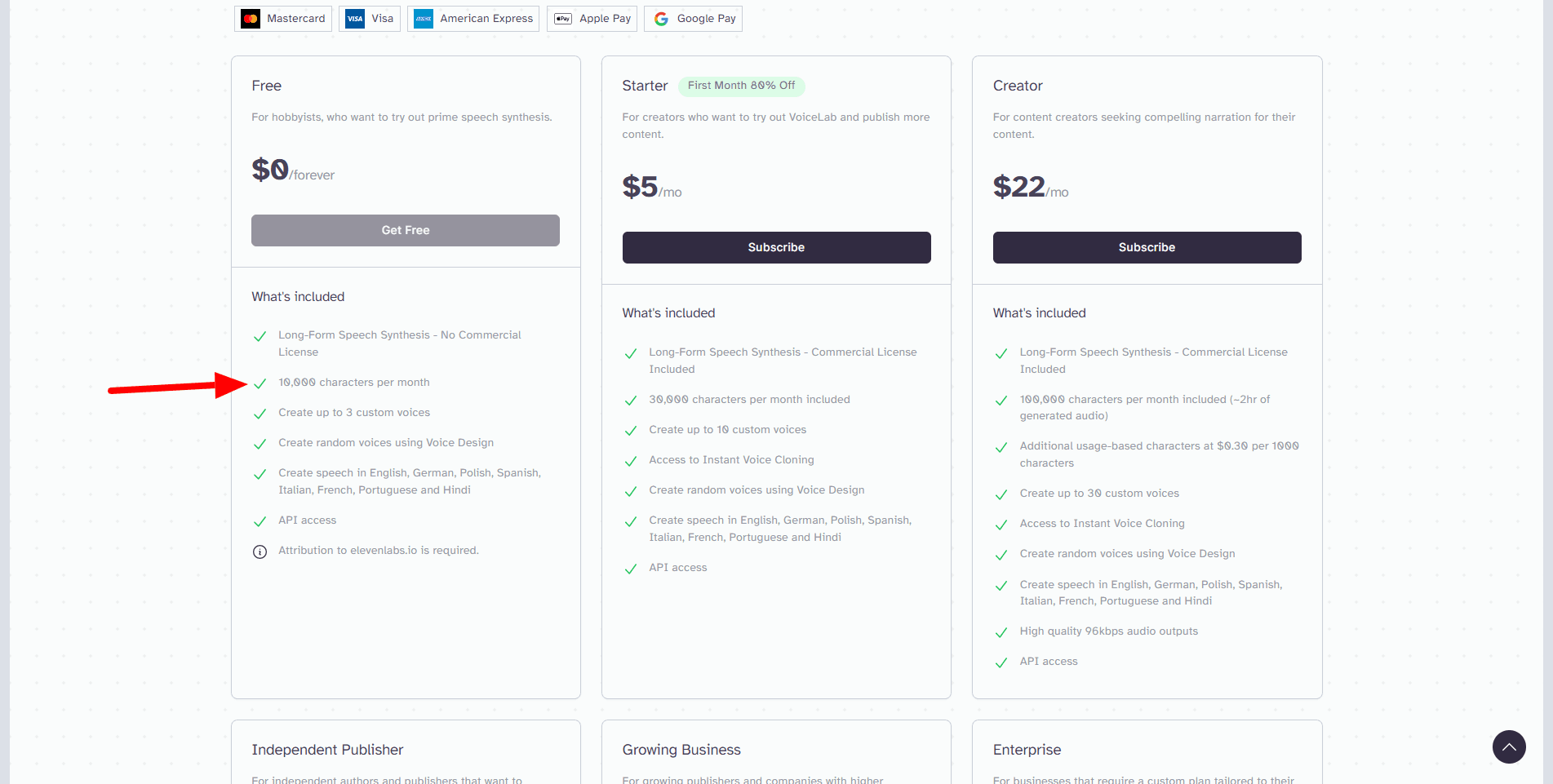Click the First Month 80% Off badge
1553x784 pixels.
pyautogui.click(x=741, y=86)
